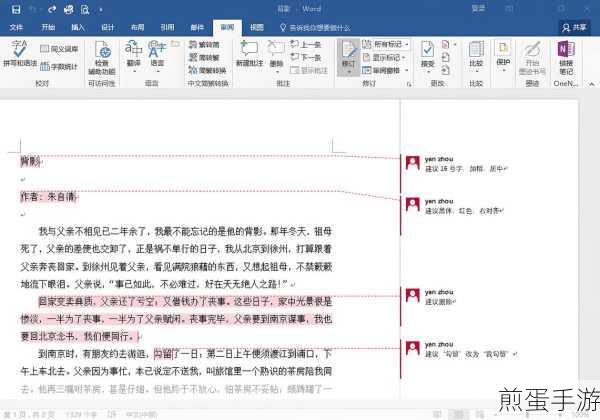Open the 所有标记 markup display dropdown

tap(386, 44)
